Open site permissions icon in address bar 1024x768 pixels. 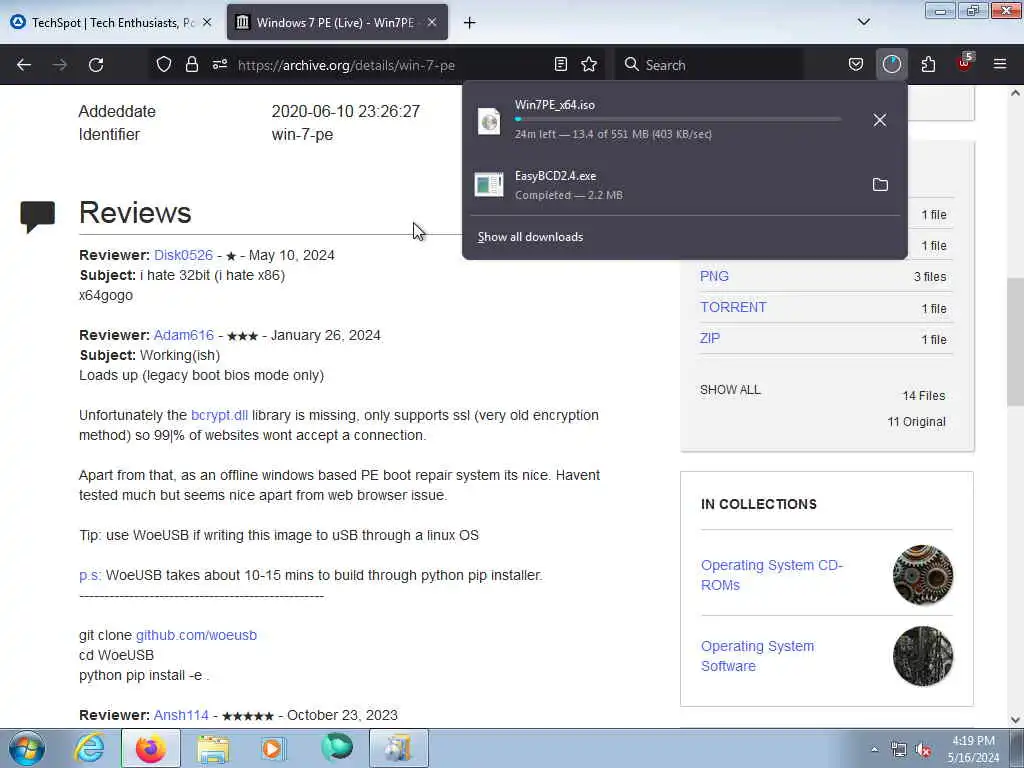click(x=219, y=65)
